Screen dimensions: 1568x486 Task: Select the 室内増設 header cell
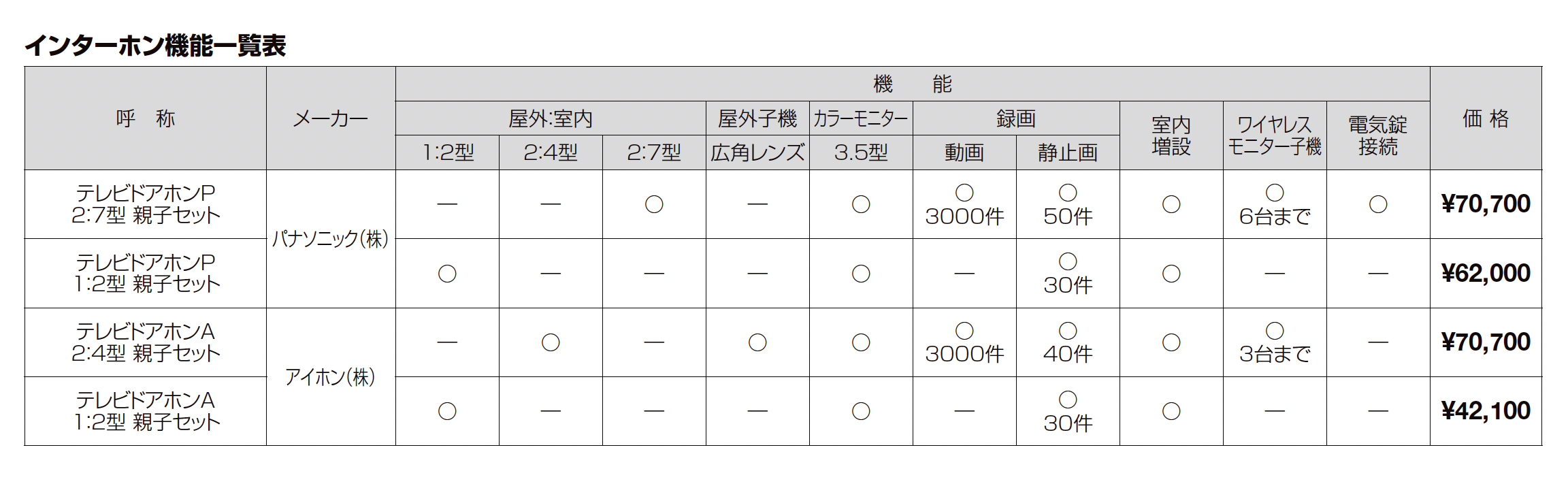1171,135
